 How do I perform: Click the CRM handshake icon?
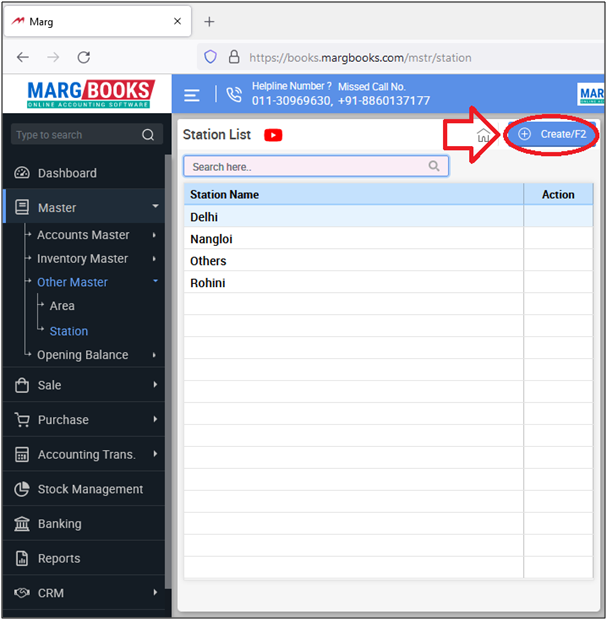(22, 593)
